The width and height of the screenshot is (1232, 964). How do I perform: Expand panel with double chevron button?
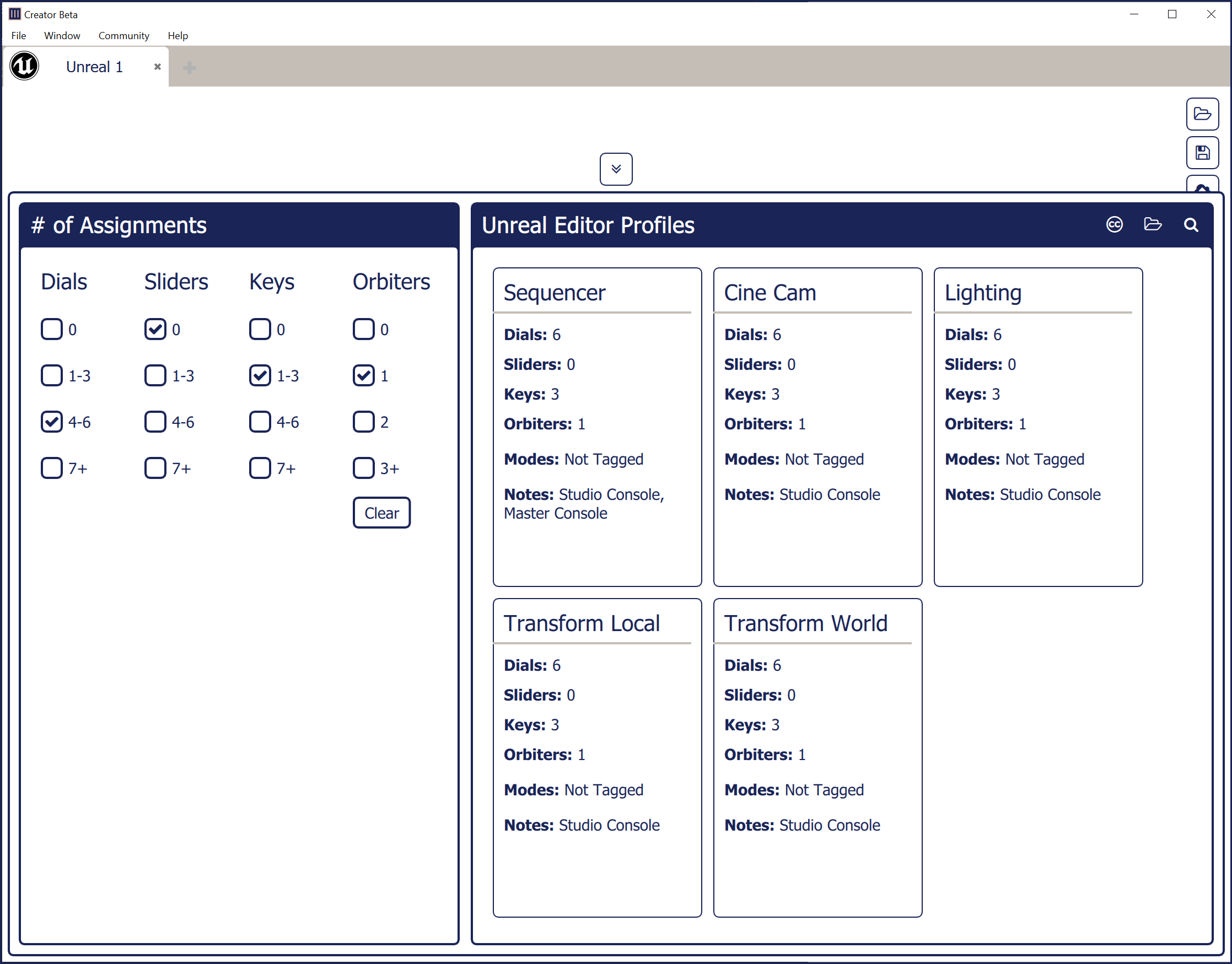(616, 169)
